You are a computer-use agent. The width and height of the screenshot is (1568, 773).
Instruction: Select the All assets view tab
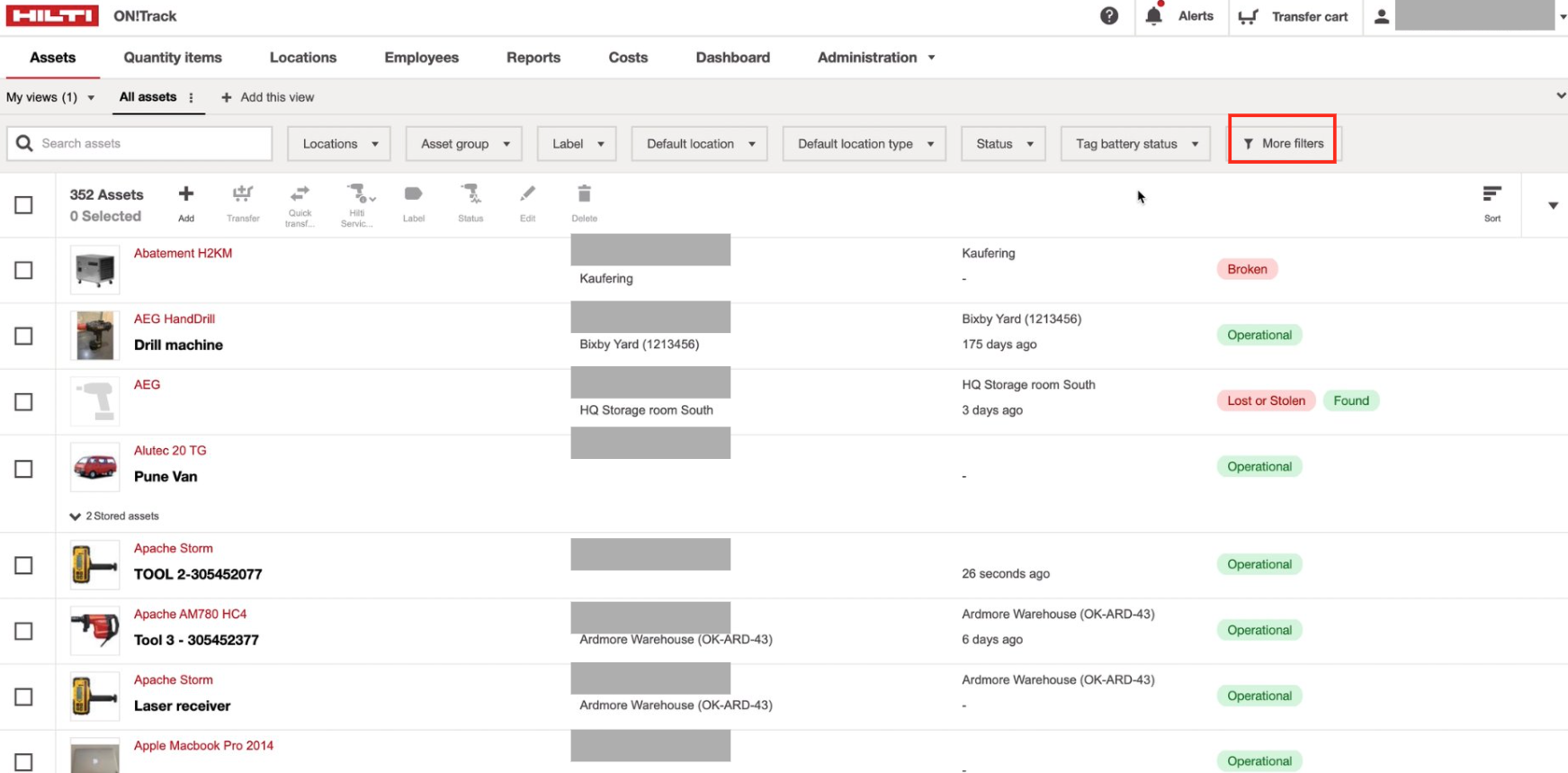[x=148, y=97]
